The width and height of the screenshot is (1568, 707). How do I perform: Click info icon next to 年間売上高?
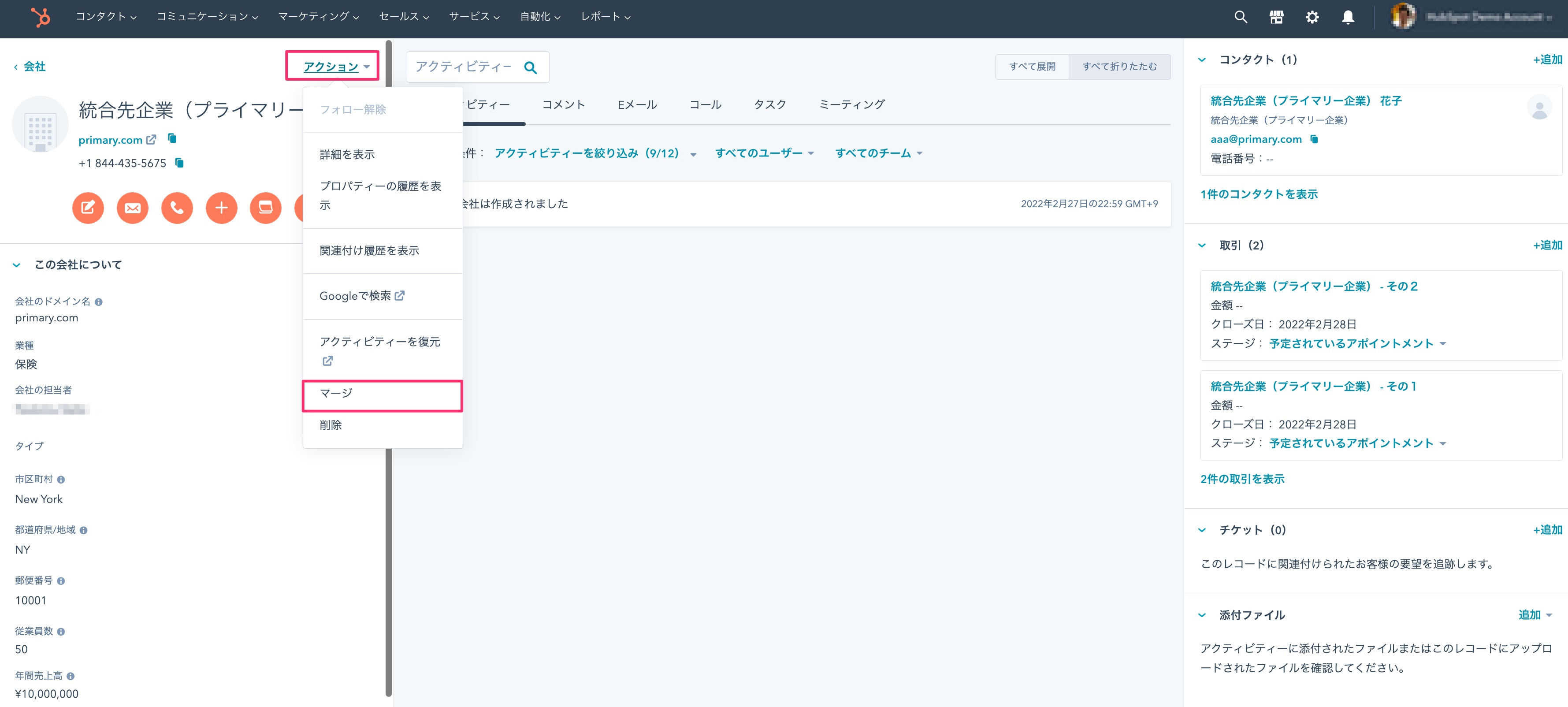pos(71,676)
